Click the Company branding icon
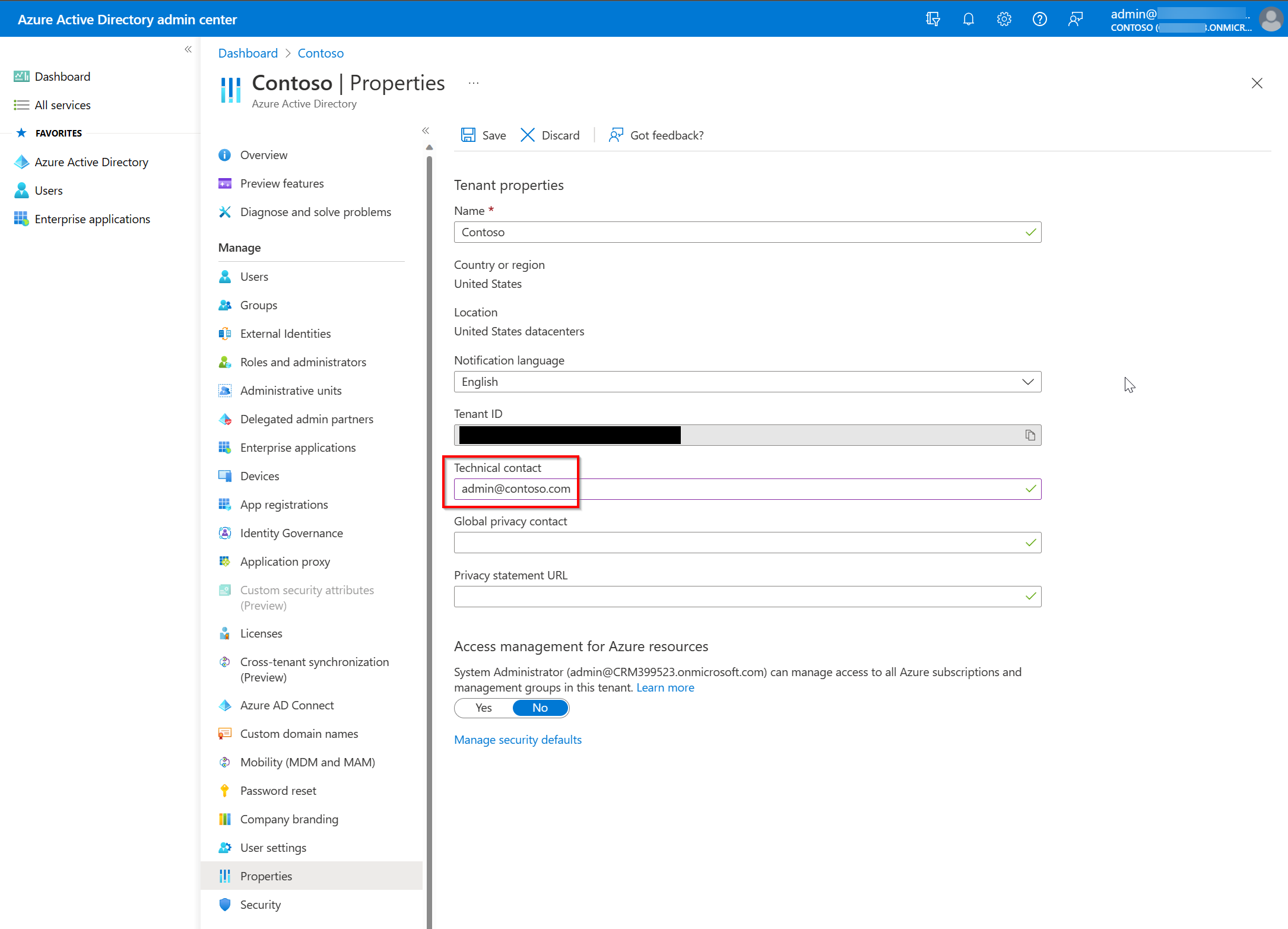Screen dimensions: 1288x929 225,819
